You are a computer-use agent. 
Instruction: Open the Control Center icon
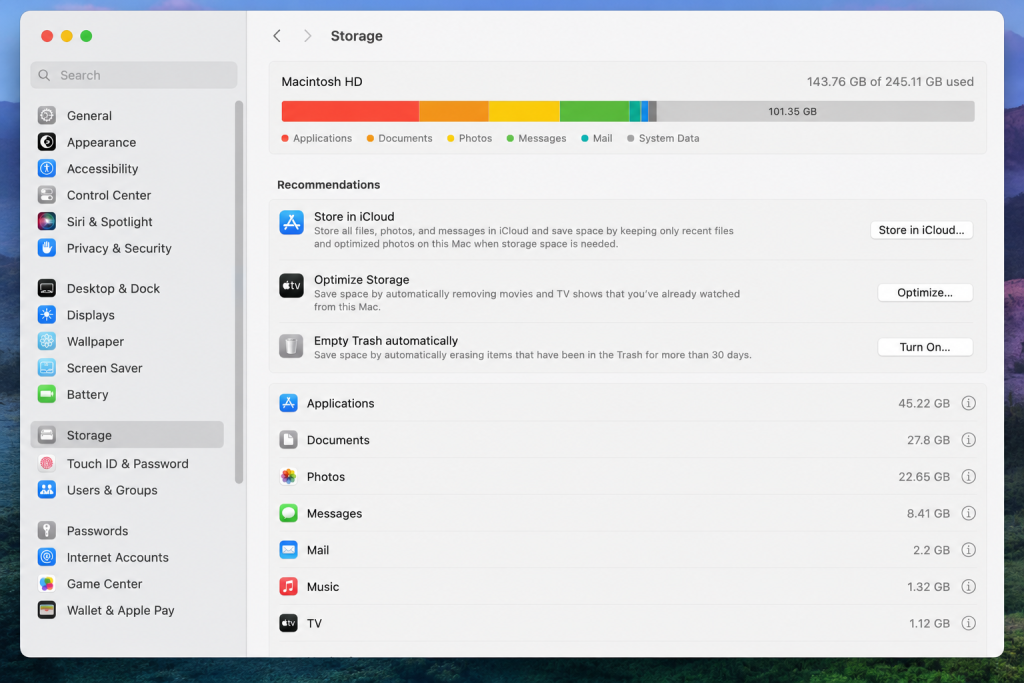[46, 195]
